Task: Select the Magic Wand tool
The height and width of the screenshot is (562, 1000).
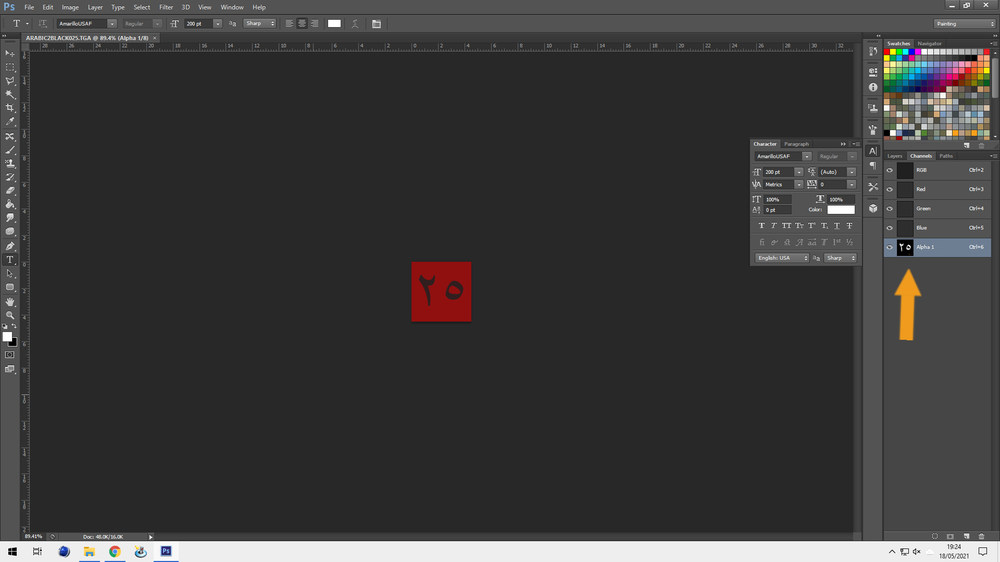Action: [x=10, y=94]
